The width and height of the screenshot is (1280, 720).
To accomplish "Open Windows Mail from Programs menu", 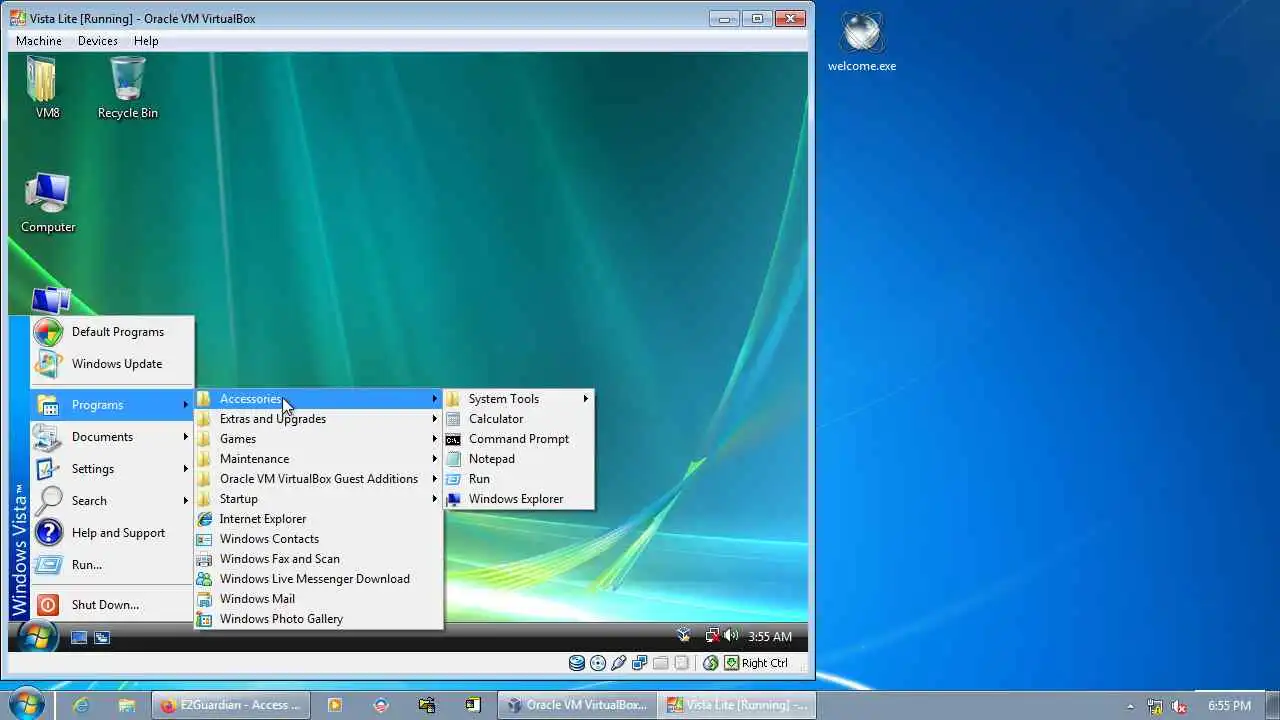I will (x=318, y=599).
